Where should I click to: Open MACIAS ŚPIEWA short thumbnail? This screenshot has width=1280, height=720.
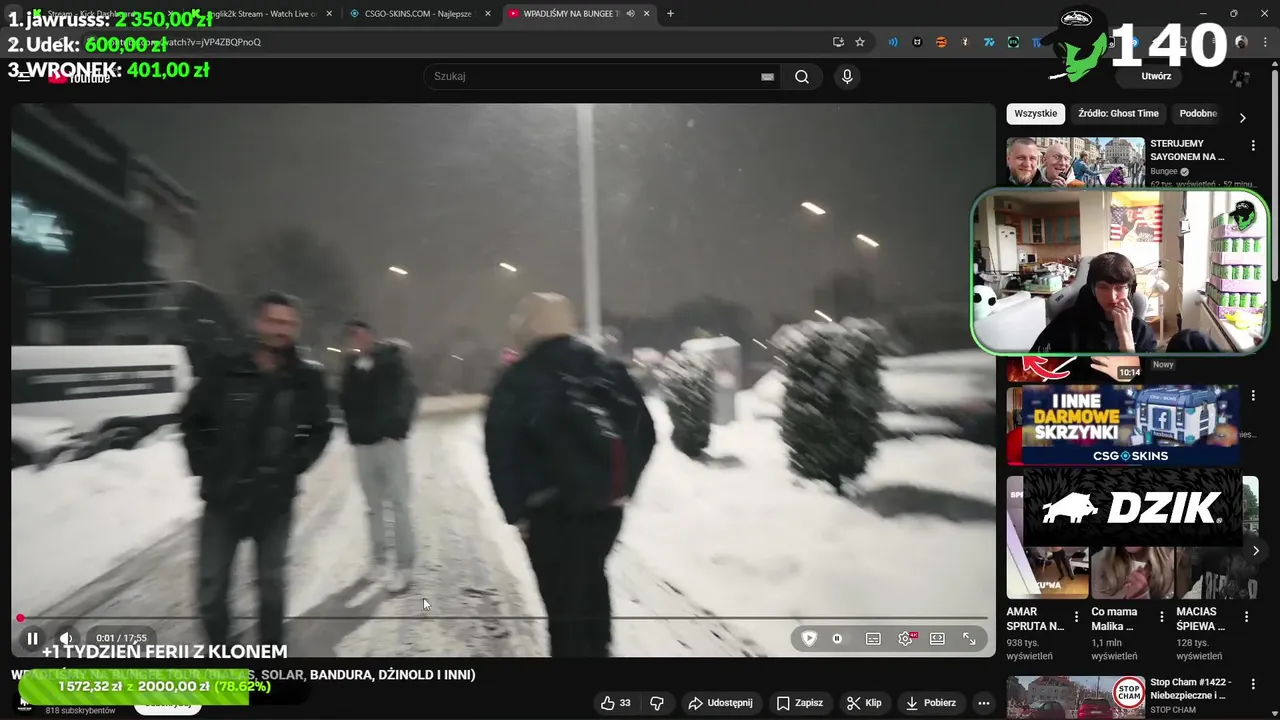(x=1217, y=573)
